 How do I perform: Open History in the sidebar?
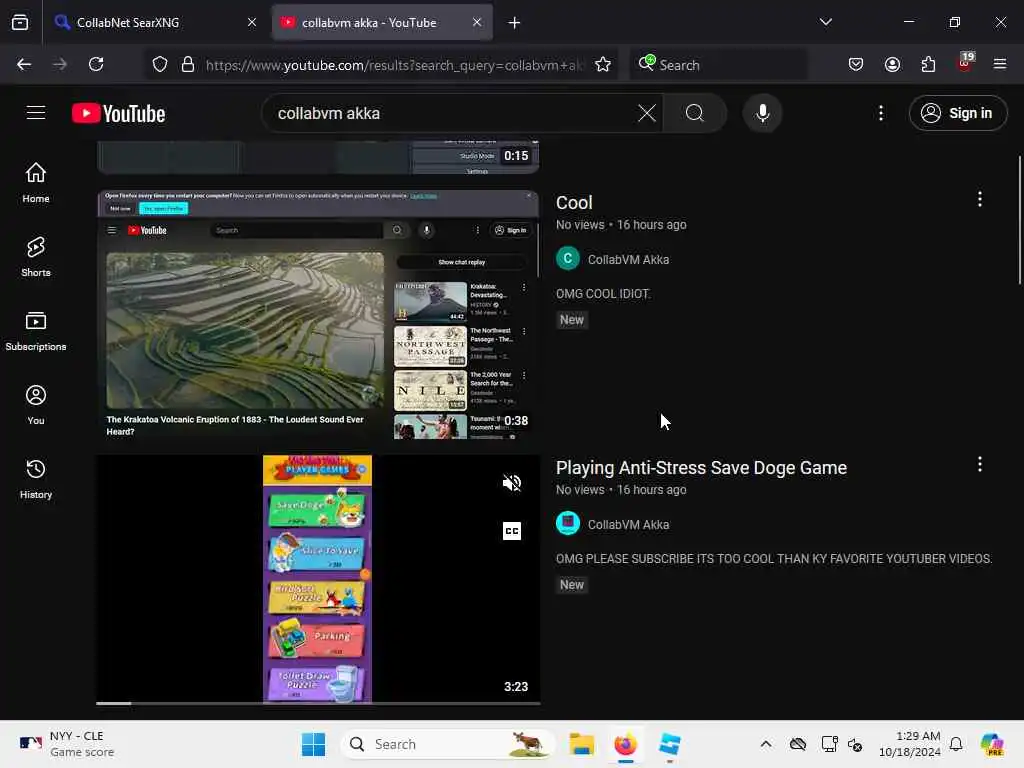(x=36, y=479)
